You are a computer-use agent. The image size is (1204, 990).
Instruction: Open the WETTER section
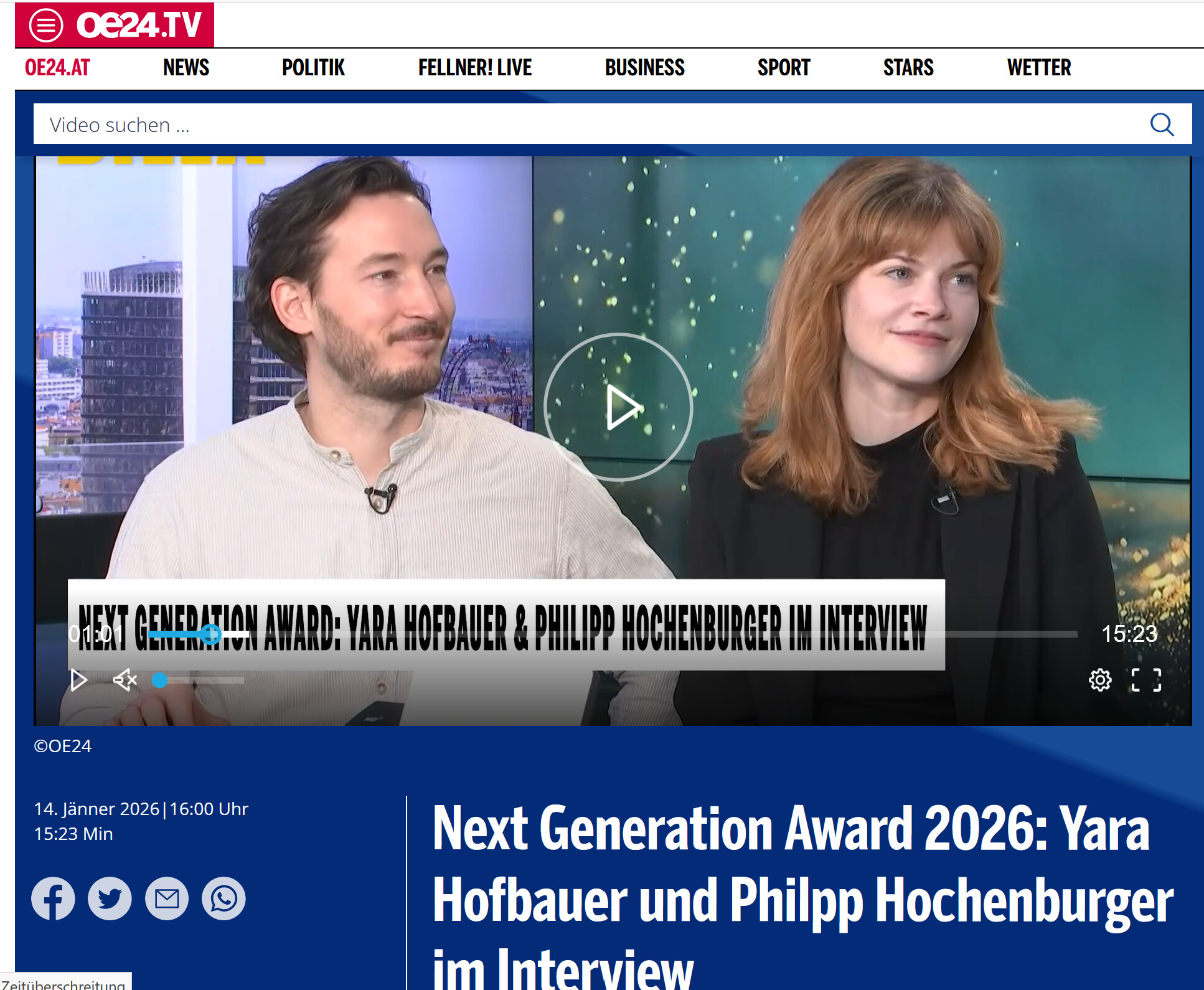tap(1039, 67)
